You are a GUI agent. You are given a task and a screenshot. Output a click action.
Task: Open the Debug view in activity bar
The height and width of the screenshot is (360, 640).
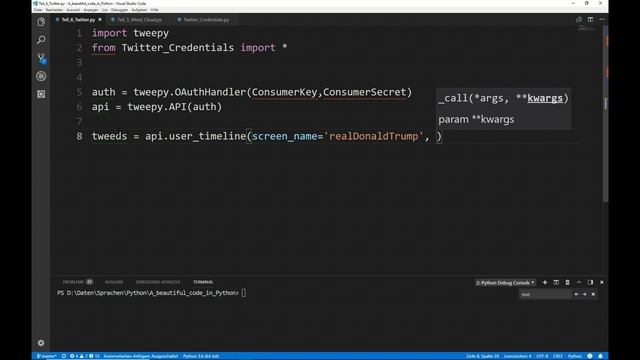(41, 76)
